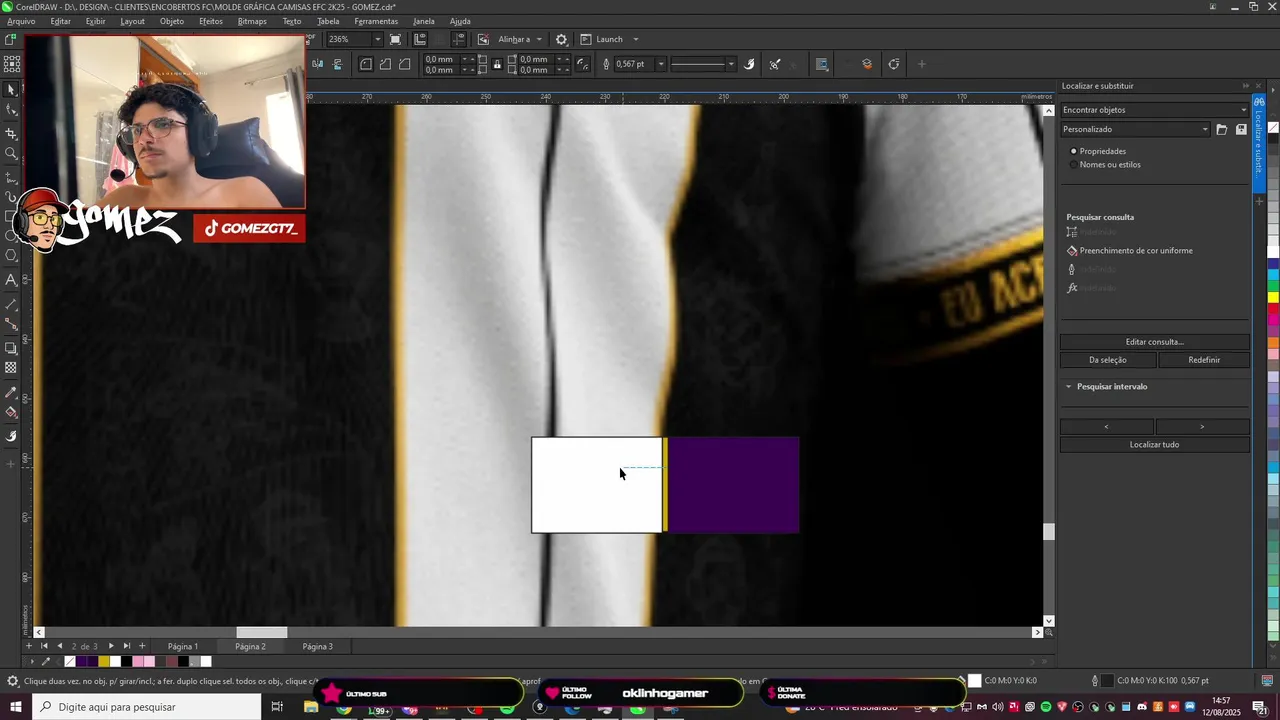Select the Text tool

[x=12, y=281]
